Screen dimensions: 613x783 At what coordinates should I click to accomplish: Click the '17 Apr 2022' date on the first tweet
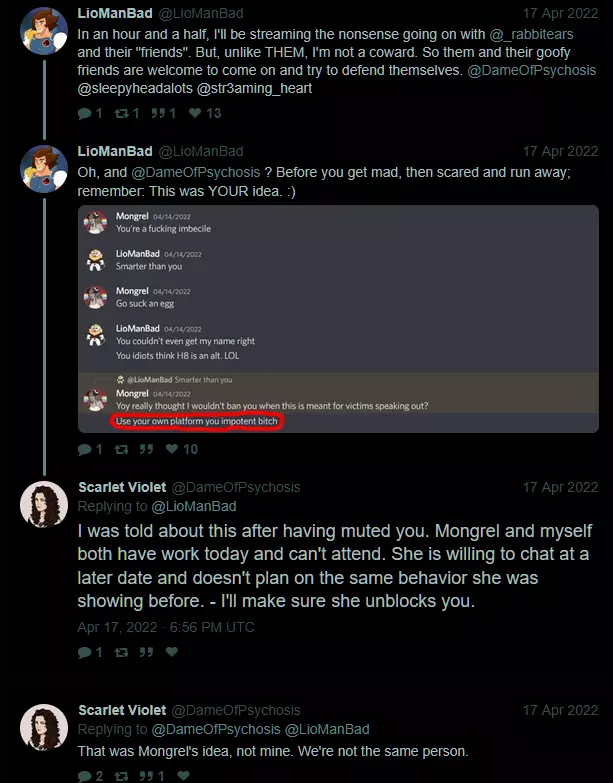[x=560, y=11]
